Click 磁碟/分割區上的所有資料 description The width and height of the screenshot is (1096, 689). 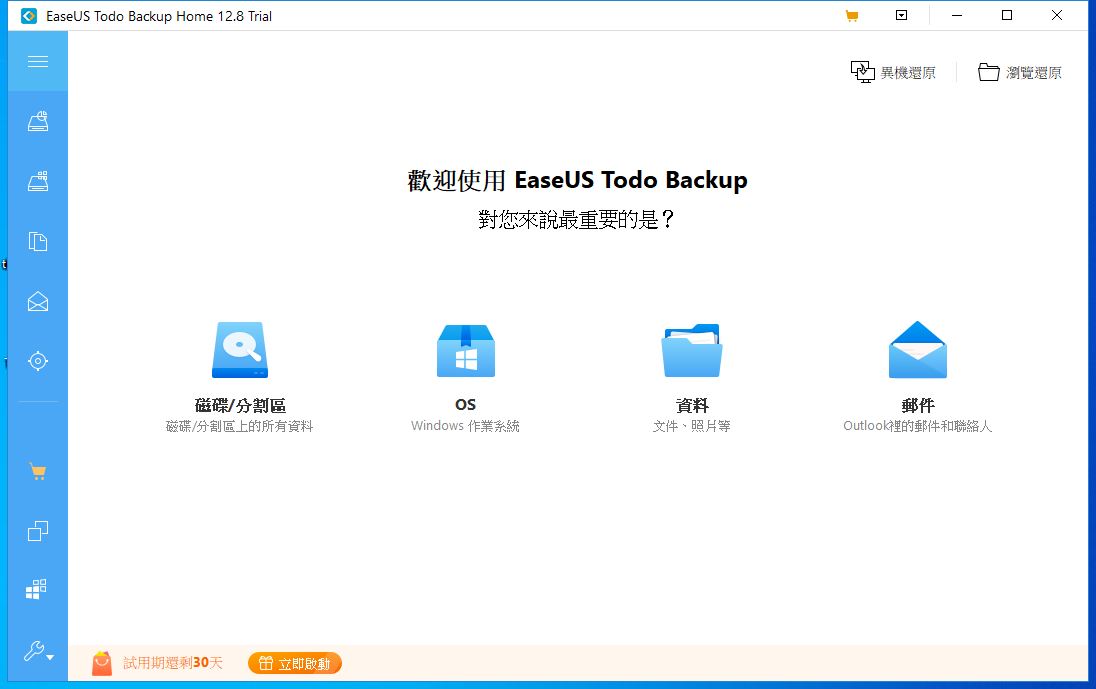[239, 426]
